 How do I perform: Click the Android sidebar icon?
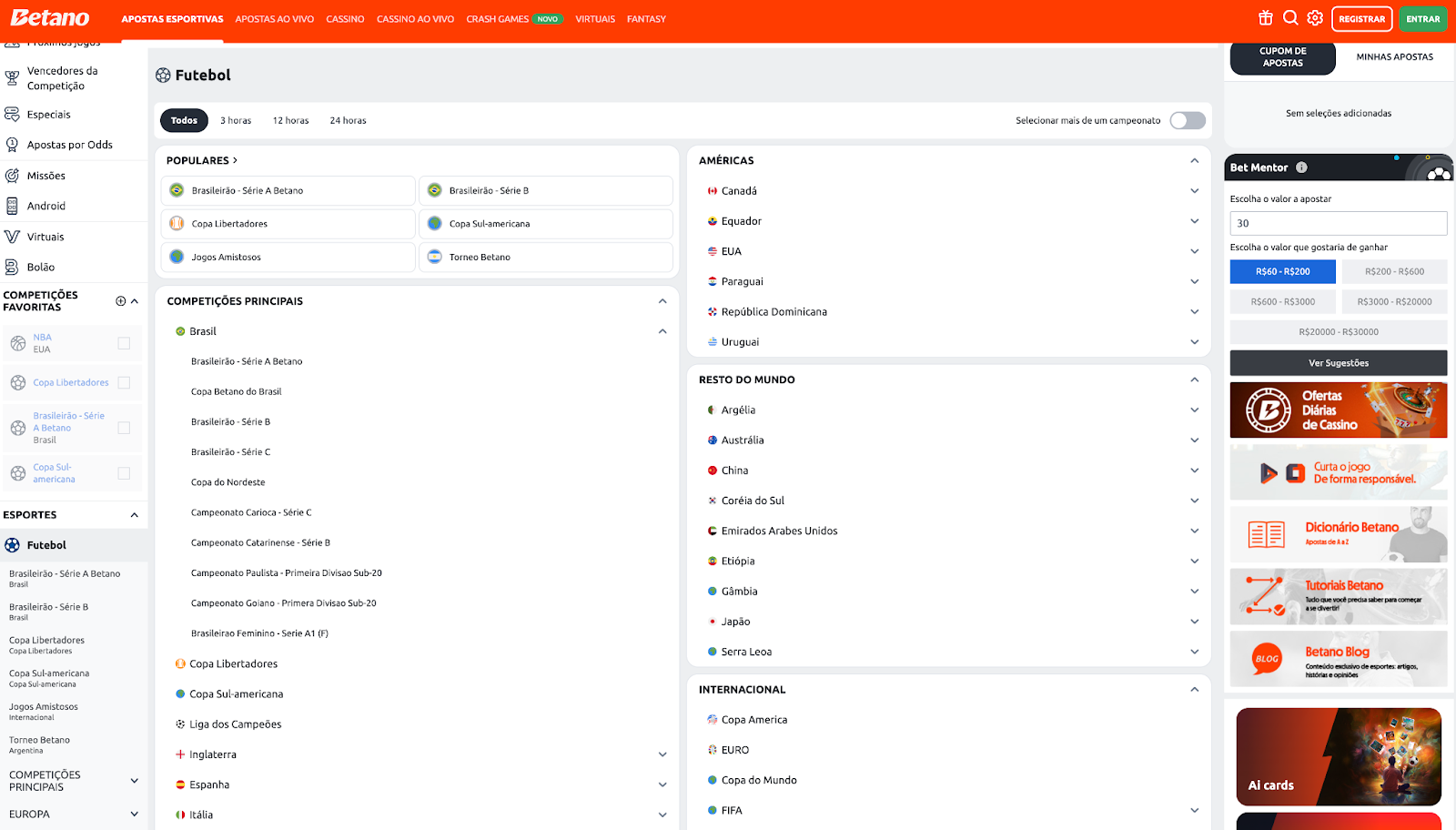point(12,207)
